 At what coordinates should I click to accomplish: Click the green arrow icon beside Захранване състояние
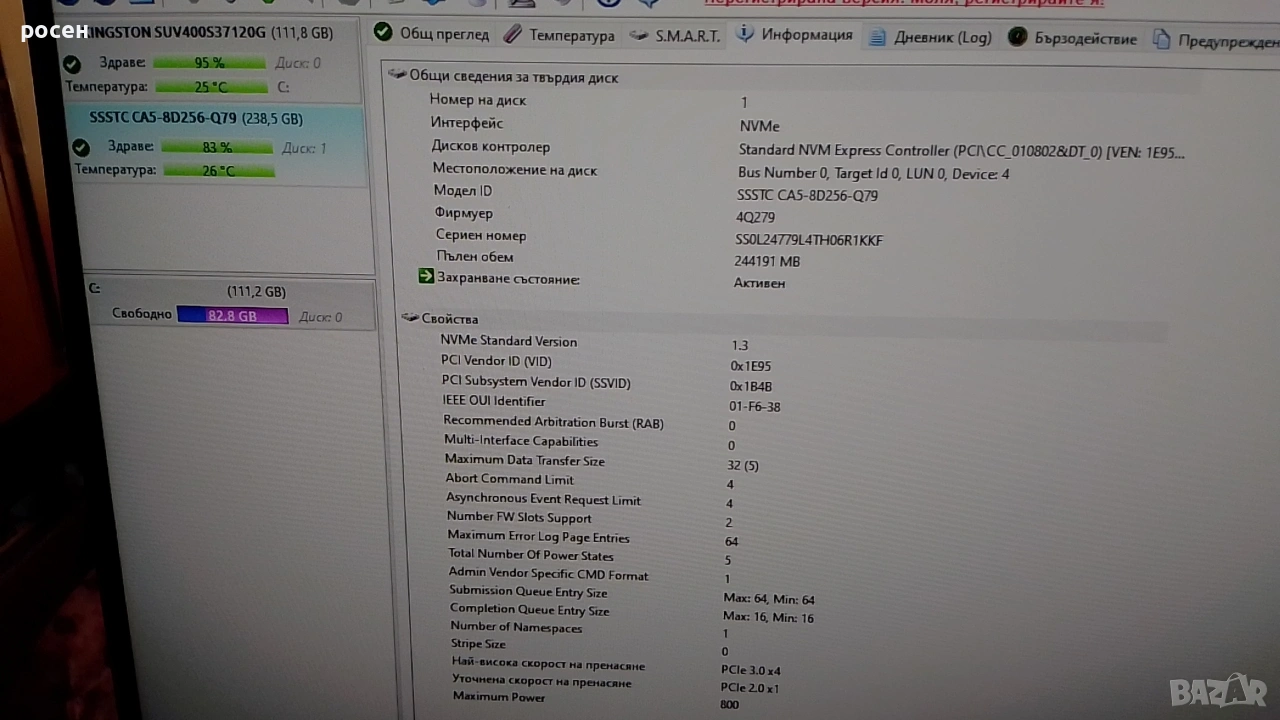tap(426, 277)
